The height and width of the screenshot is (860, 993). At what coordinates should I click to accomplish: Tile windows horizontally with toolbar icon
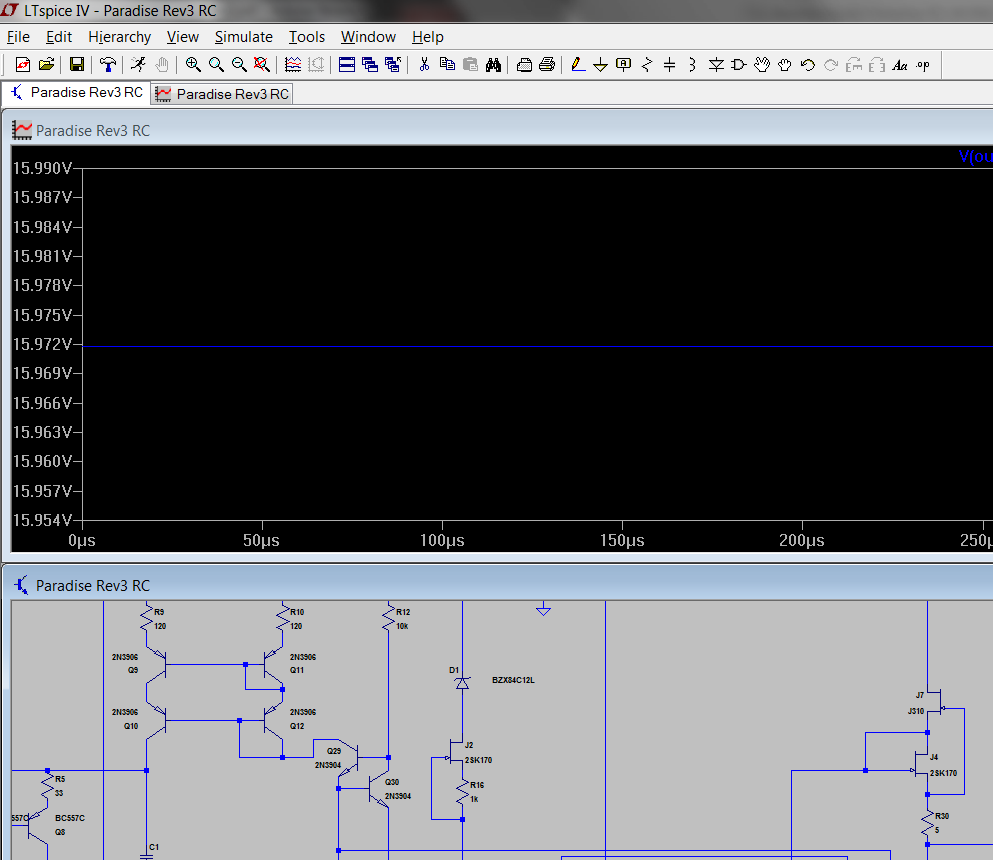346,65
